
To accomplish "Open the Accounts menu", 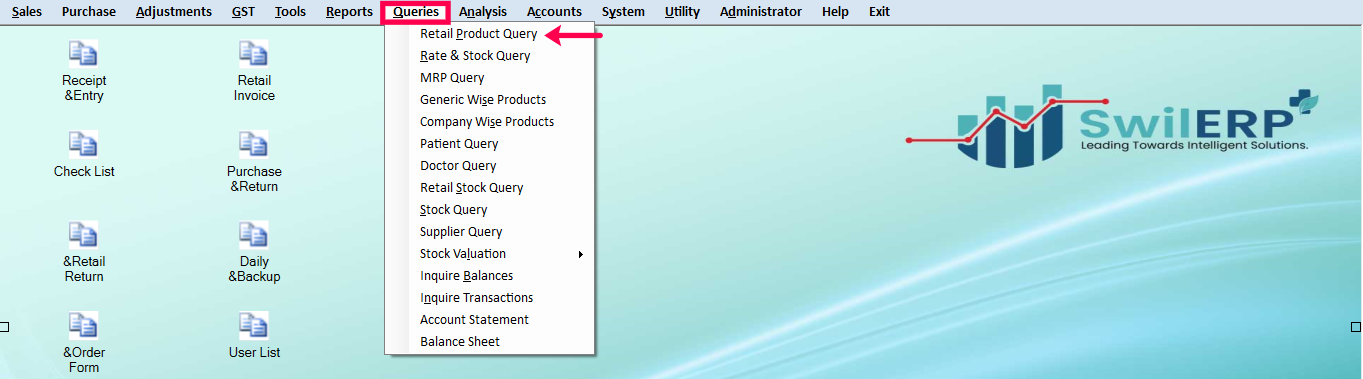I will click(x=554, y=12).
